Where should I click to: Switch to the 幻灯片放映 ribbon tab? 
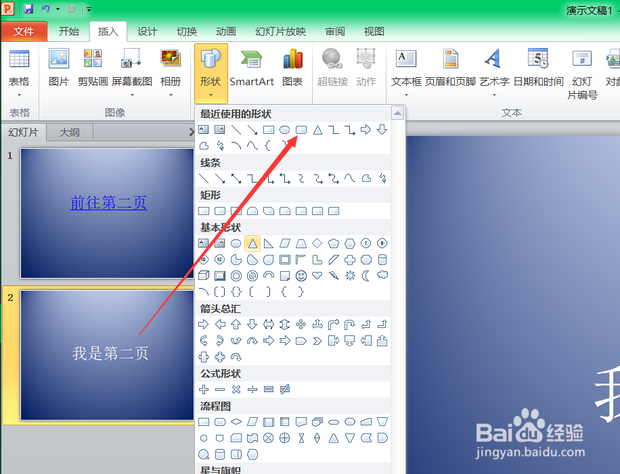coord(281,32)
